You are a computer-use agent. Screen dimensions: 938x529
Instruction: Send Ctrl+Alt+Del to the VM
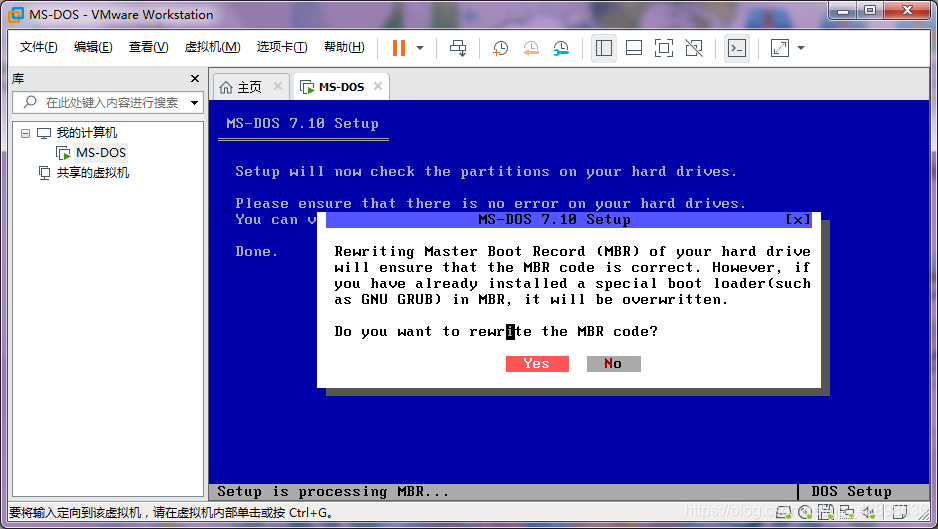coord(458,48)
